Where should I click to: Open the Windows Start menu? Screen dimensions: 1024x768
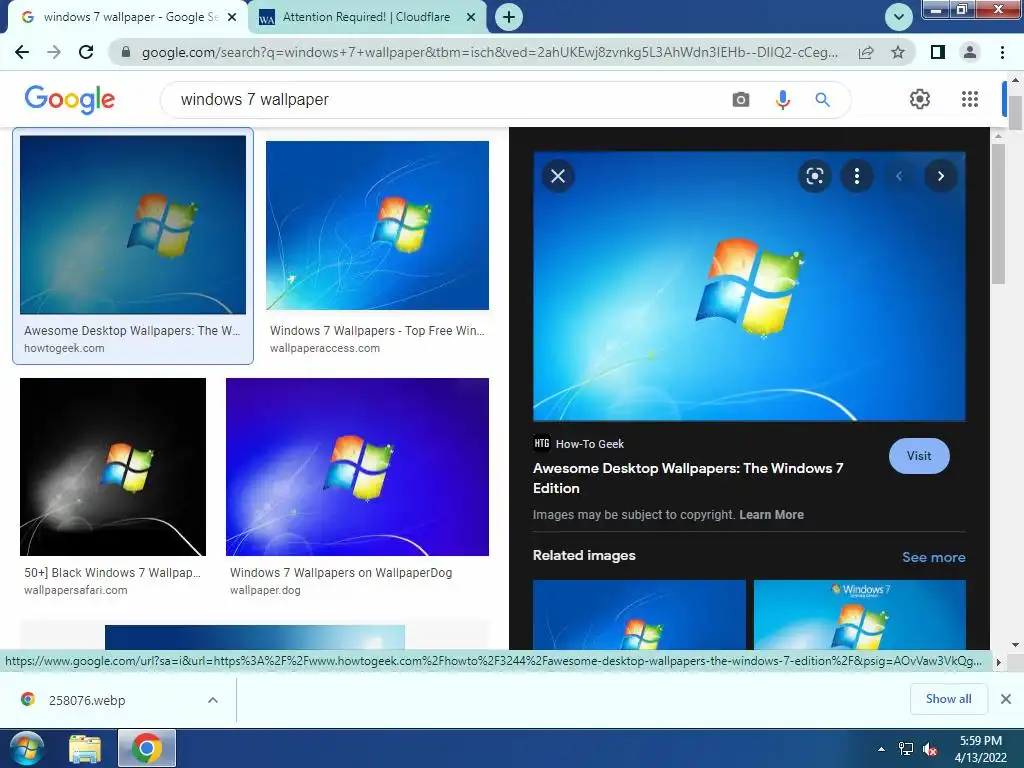(x=26, y=748)
